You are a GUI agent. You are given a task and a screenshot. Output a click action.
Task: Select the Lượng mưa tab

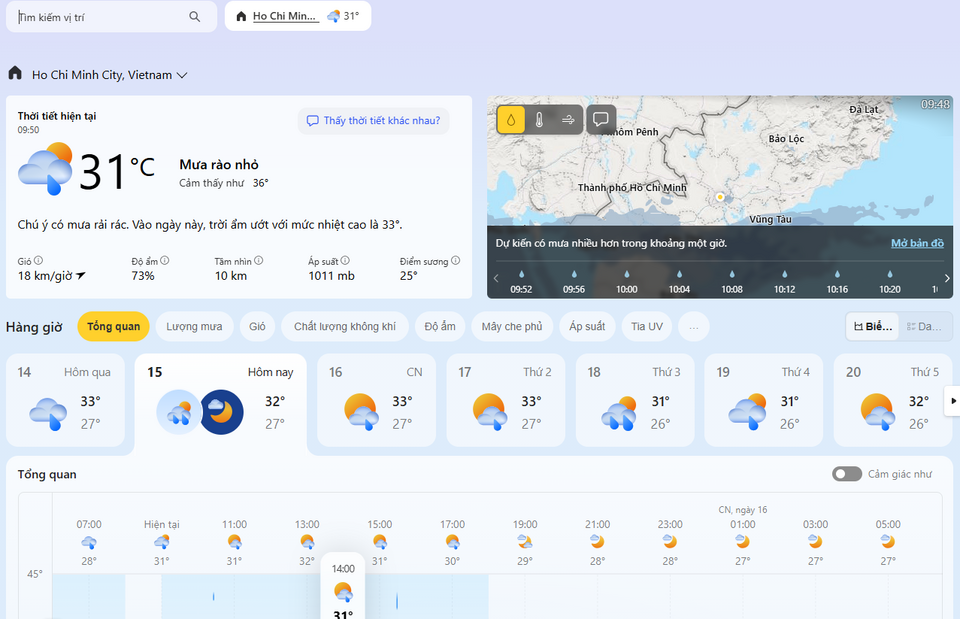tap(194, 326)
